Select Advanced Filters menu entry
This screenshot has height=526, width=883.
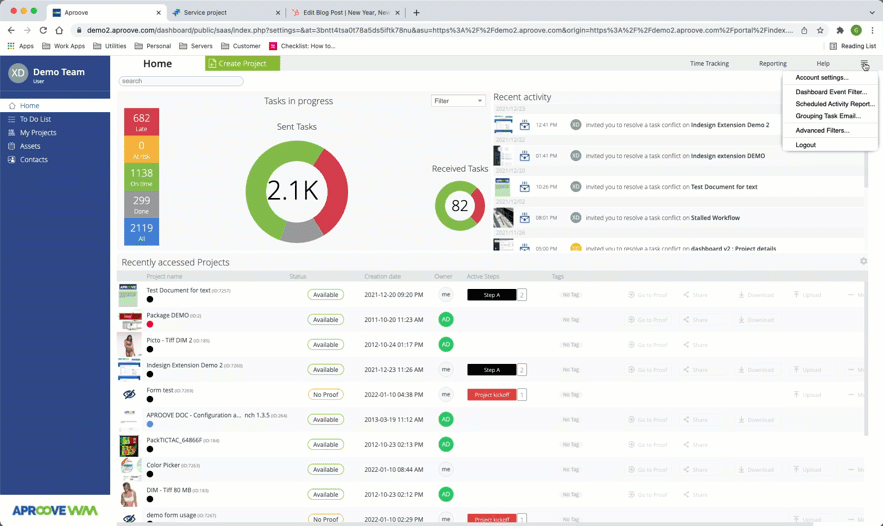point(822,130)
